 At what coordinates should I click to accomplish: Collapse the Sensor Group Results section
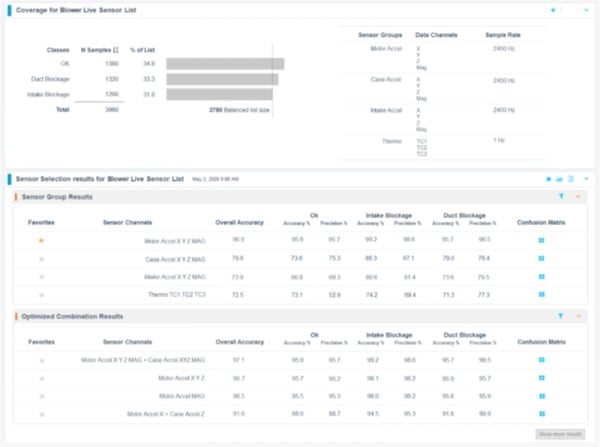tap(577, 197)
